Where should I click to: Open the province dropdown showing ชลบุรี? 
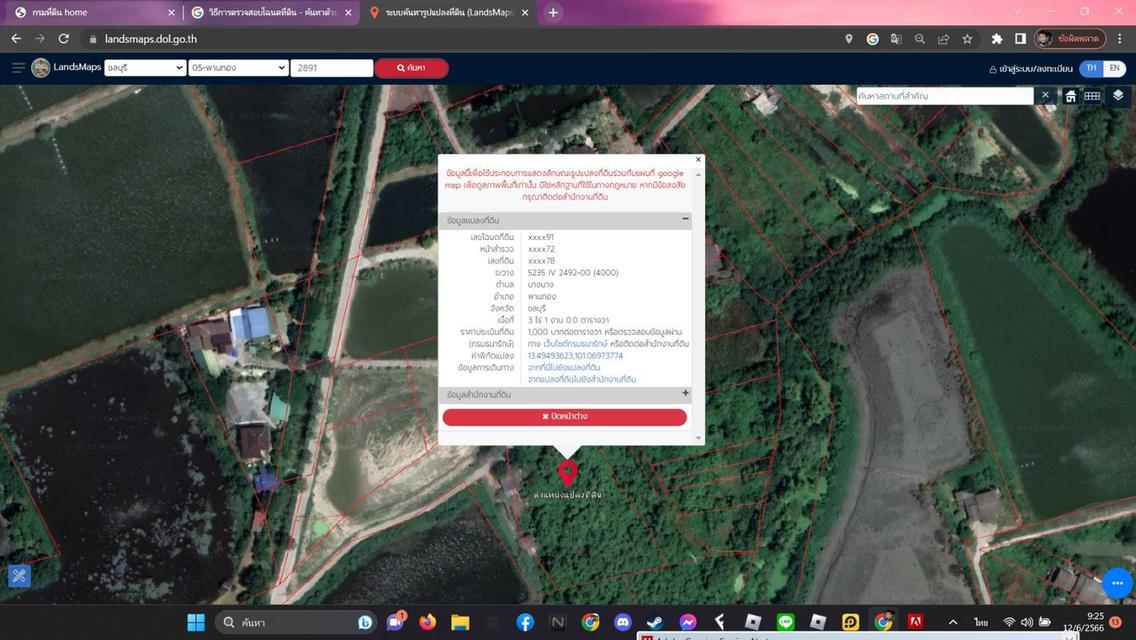[145, 68]
